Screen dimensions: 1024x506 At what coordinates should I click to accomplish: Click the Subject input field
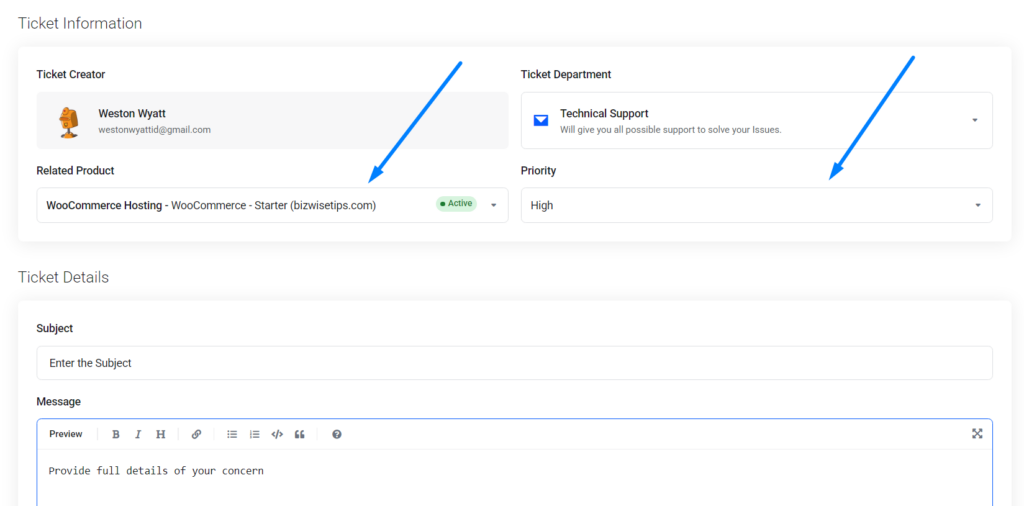515,363
